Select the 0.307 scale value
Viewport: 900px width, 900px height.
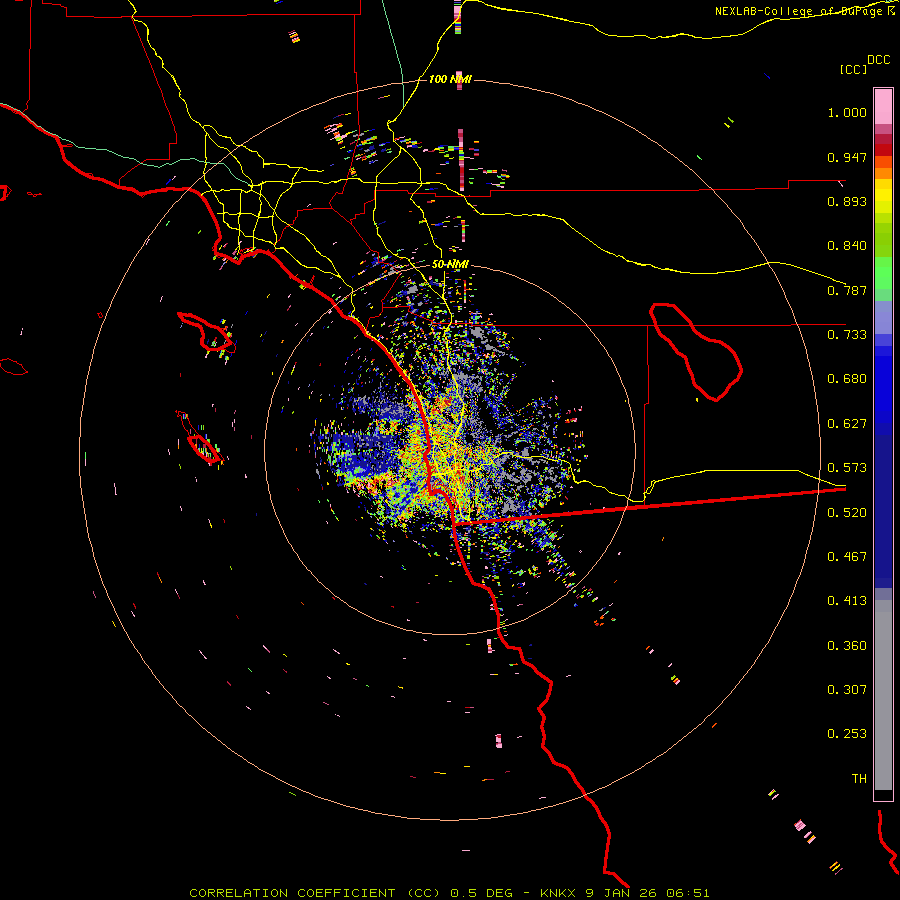[847, 690]
